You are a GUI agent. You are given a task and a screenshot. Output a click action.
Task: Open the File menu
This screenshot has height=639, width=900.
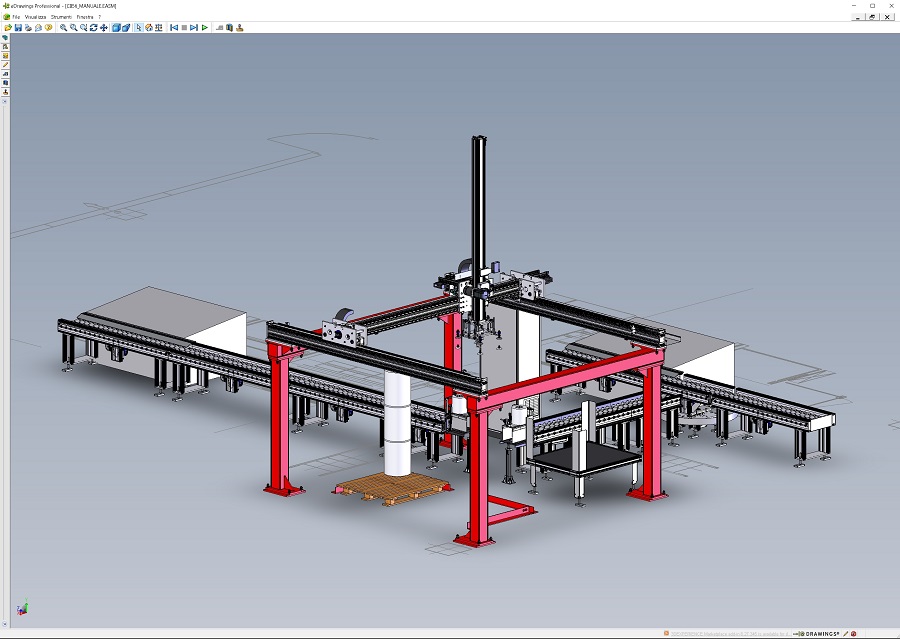coord(16,17)
